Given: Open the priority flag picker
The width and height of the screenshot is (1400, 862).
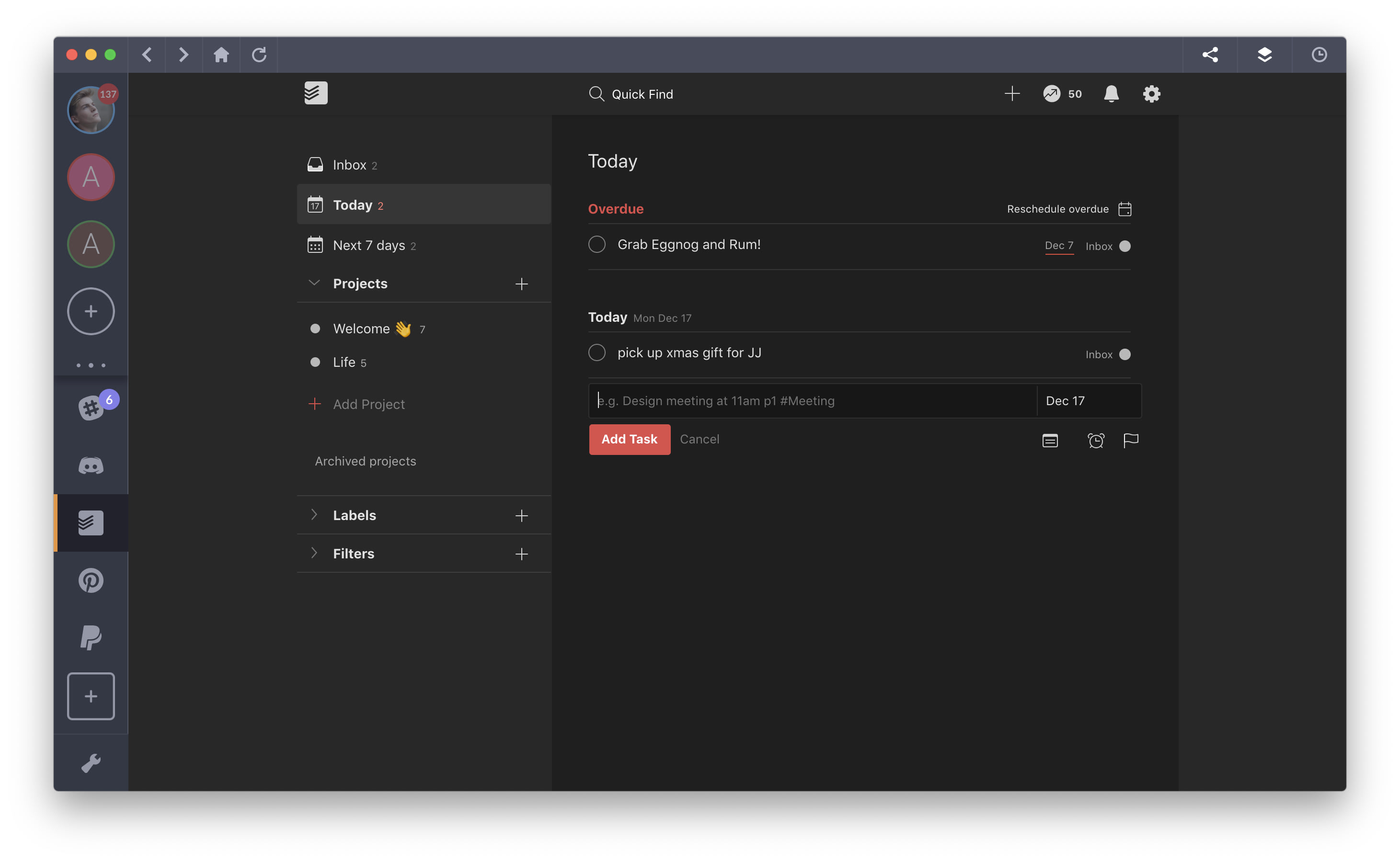Looking at the screenshot, I should tap(1130, 440).
